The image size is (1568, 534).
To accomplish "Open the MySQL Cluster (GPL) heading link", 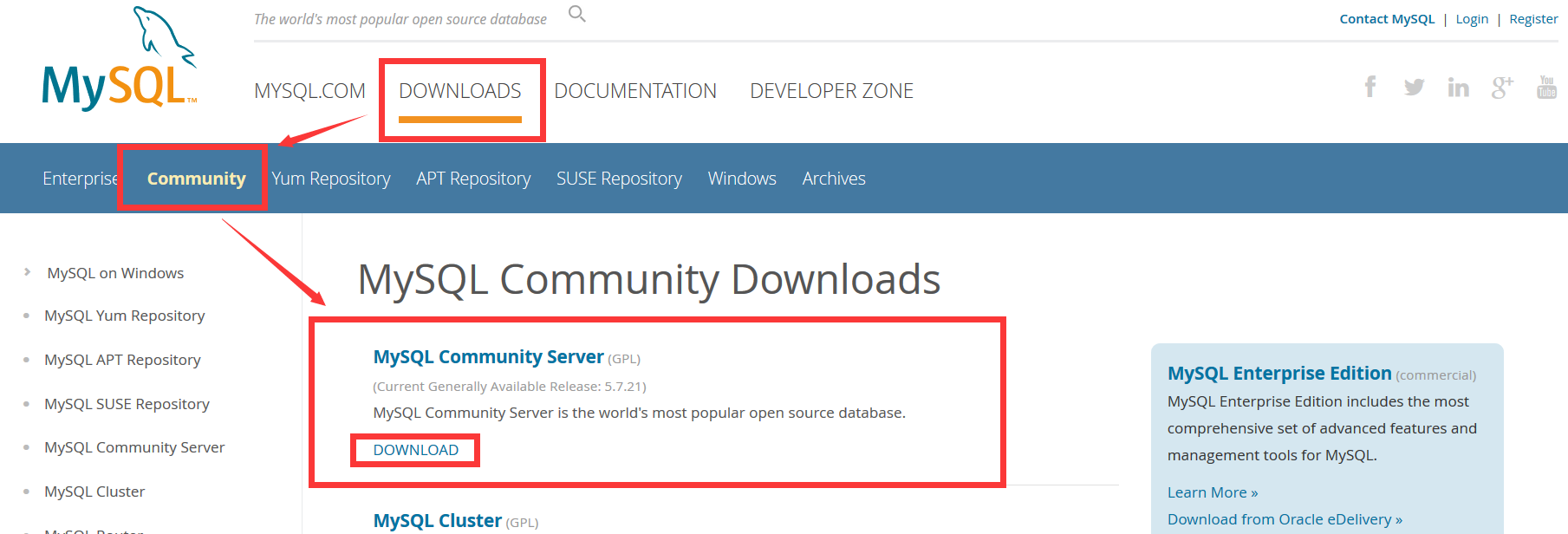I will pyautogui.click(x=437, y=521).
